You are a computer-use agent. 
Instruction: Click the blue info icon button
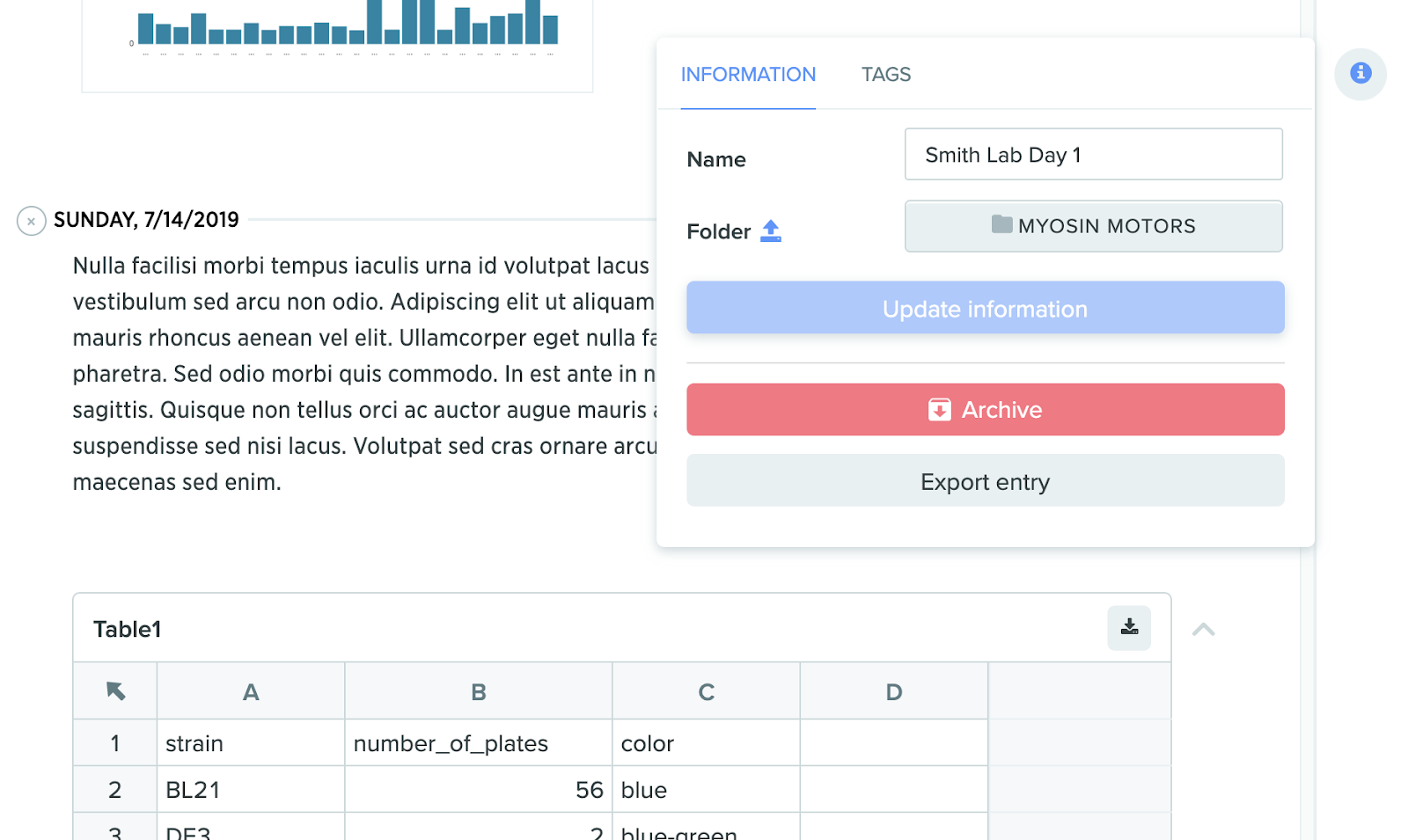click(x=1360, y=74)
